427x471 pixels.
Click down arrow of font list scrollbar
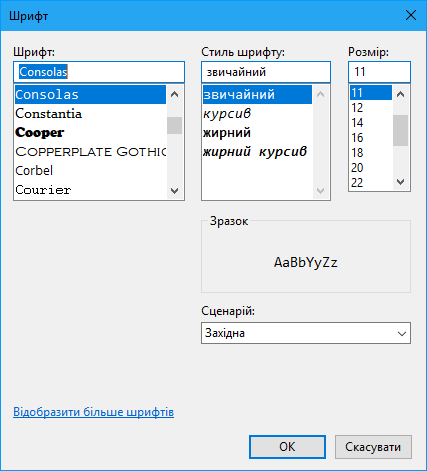pyautogui.click(x=174, y=191)
